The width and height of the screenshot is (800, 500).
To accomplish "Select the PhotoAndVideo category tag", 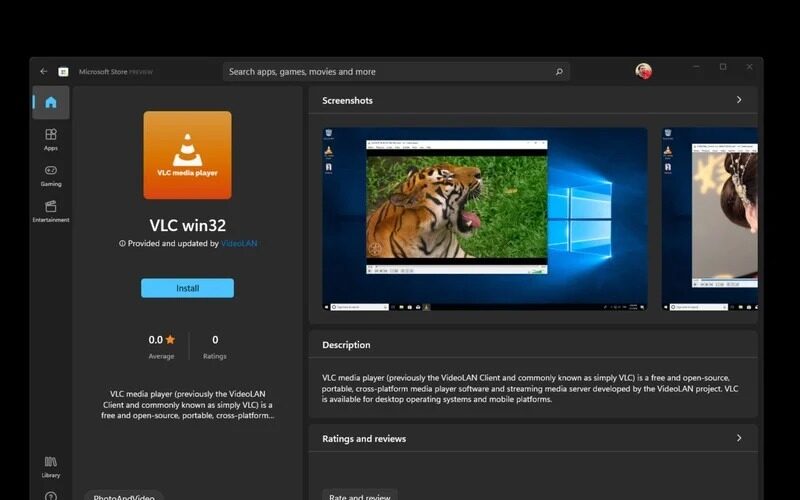I will coord(124,496).
